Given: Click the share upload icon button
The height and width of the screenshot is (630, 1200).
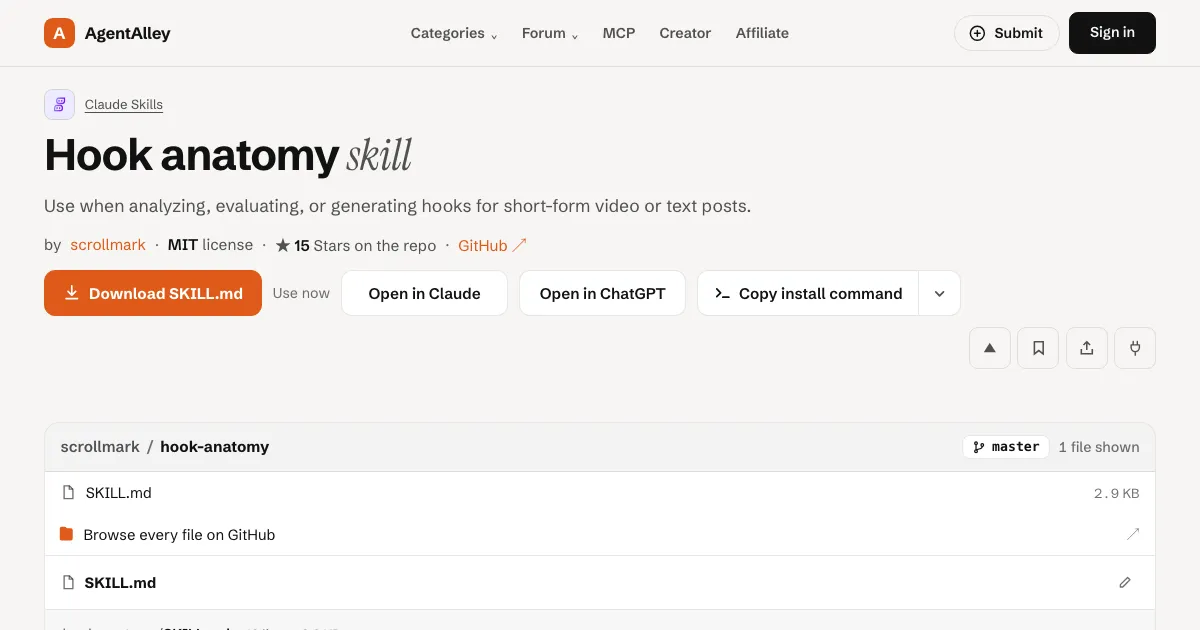Looking at the screenshot, I should coord(1087,348).
